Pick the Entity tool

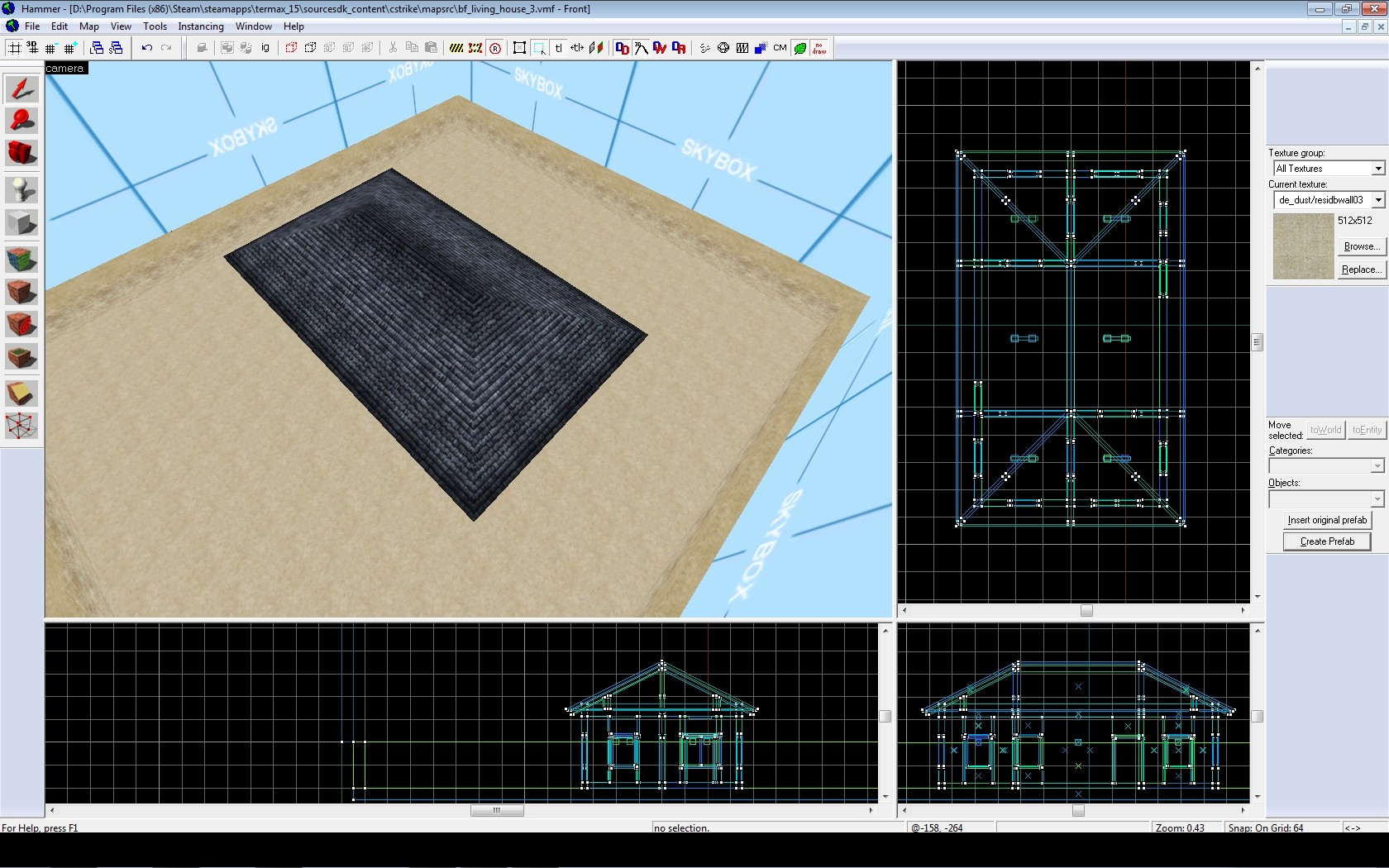click(21, 190)
